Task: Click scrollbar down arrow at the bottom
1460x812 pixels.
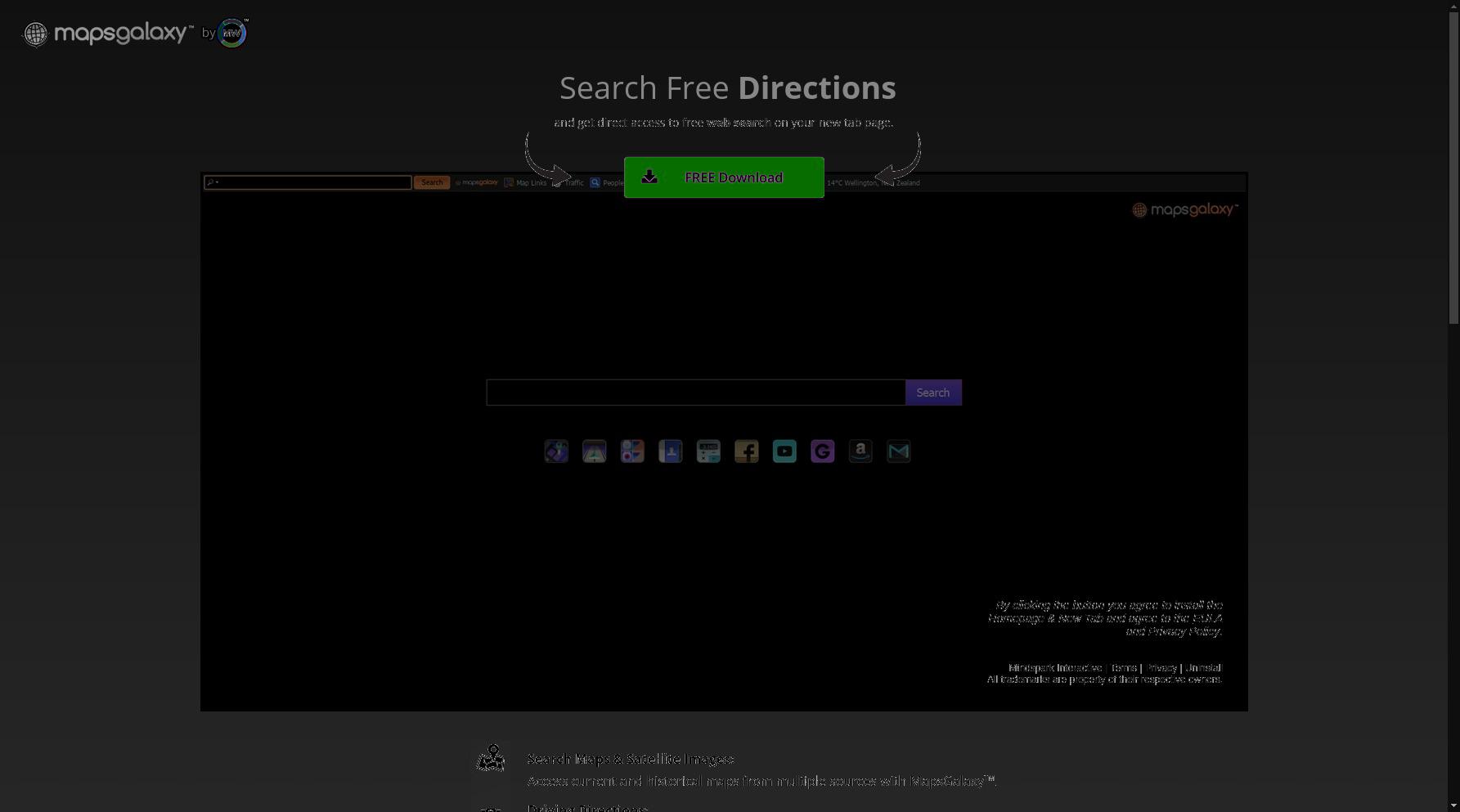Action: 1453,805
